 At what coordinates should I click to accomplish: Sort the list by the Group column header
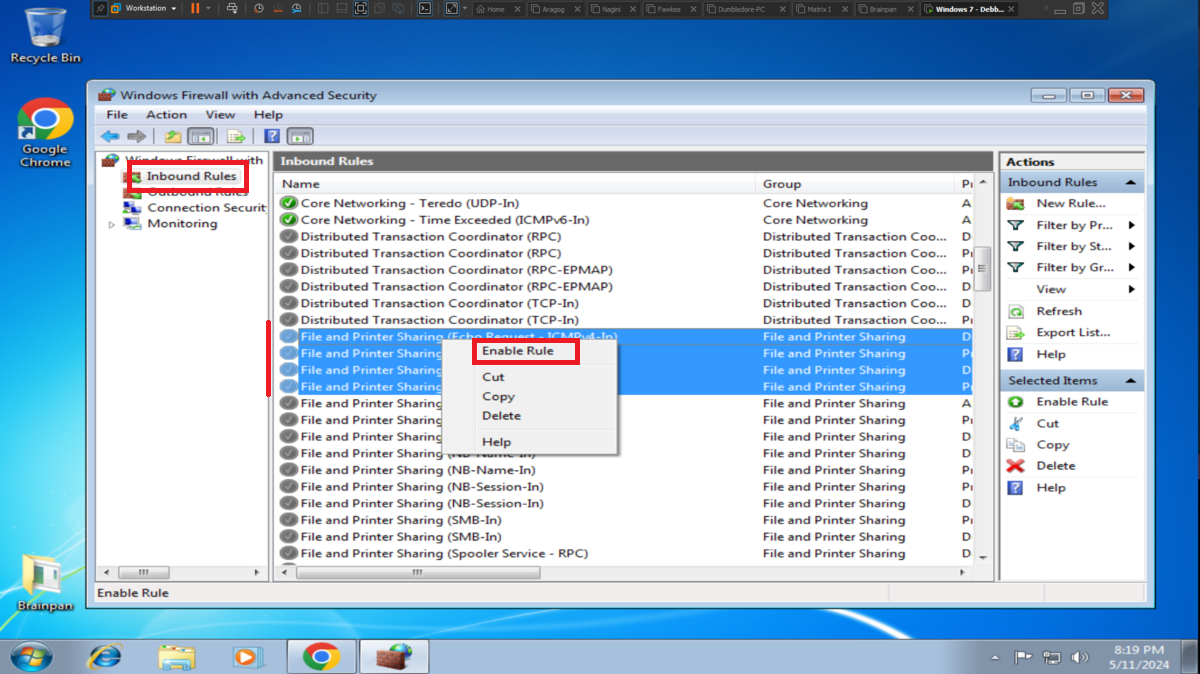(857, 184)
